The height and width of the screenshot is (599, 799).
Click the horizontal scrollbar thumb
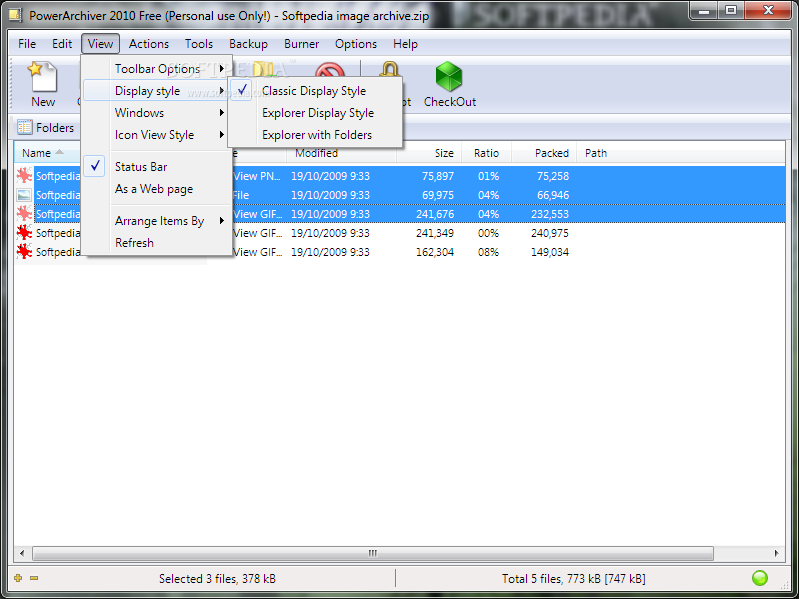click(x=372, y=553)
